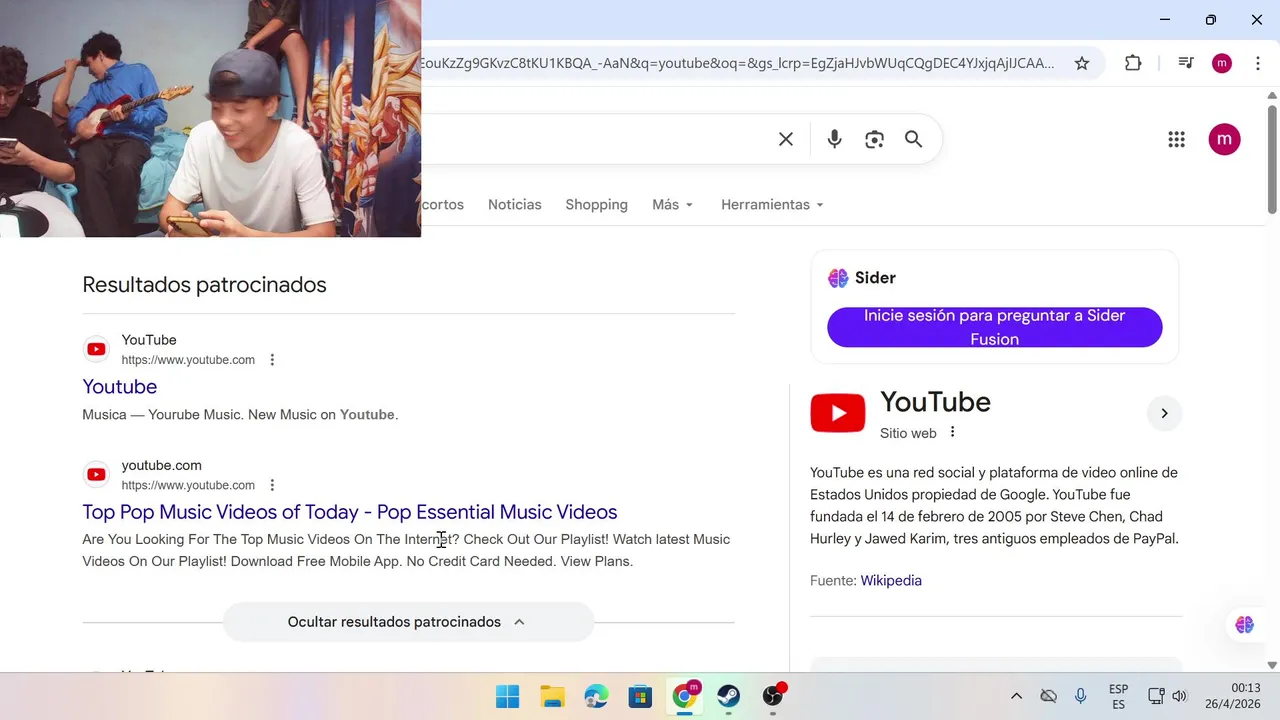Image resolution: width=1280 pixels, height=720 pixels.
Task: Open the media controls icon in the toolbar
Action: [1186, 63]
